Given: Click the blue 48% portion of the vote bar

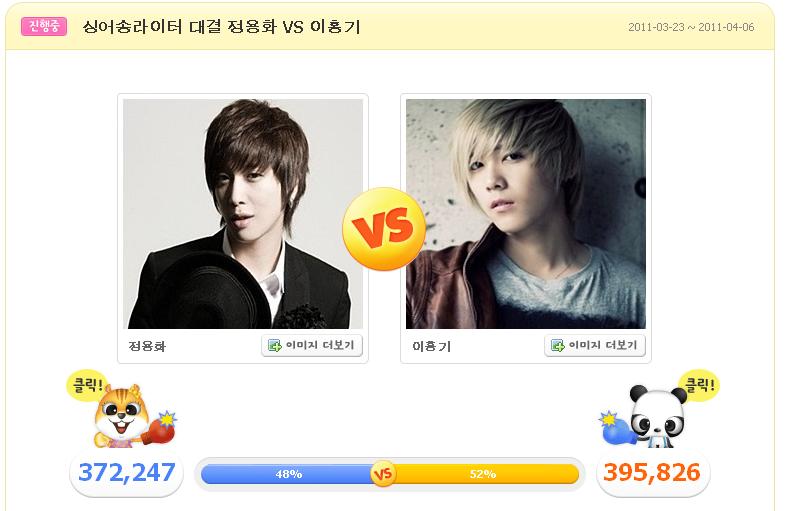Looking at the screenshot, I should pyautogui.click(x=287, y=474).
